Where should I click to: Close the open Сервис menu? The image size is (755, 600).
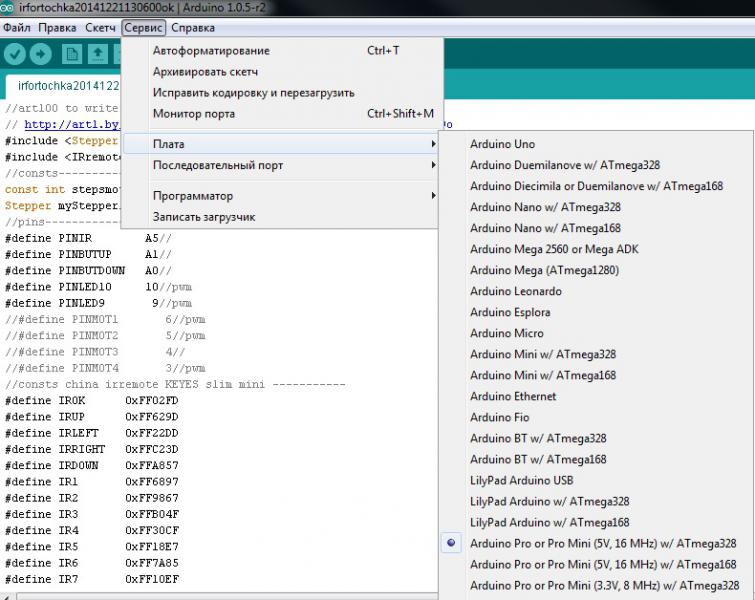tap(143, 28)
